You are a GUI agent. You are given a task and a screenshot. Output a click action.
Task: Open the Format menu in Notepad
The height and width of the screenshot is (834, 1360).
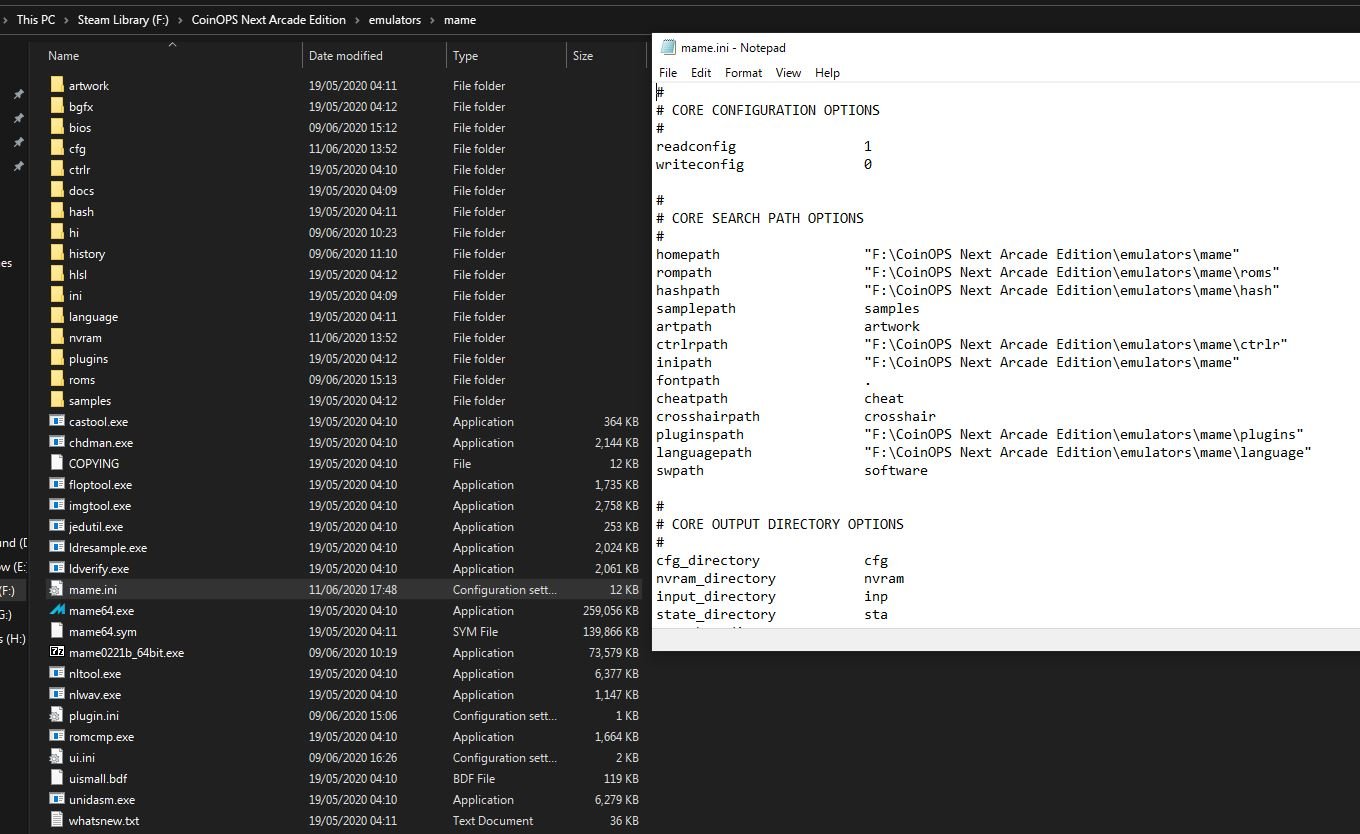(x=743, y=73)
